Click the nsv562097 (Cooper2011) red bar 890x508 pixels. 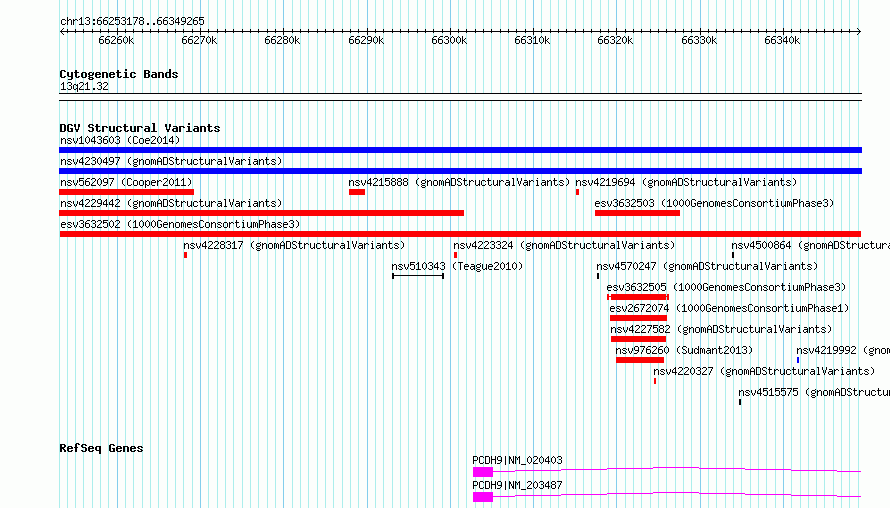127,192
